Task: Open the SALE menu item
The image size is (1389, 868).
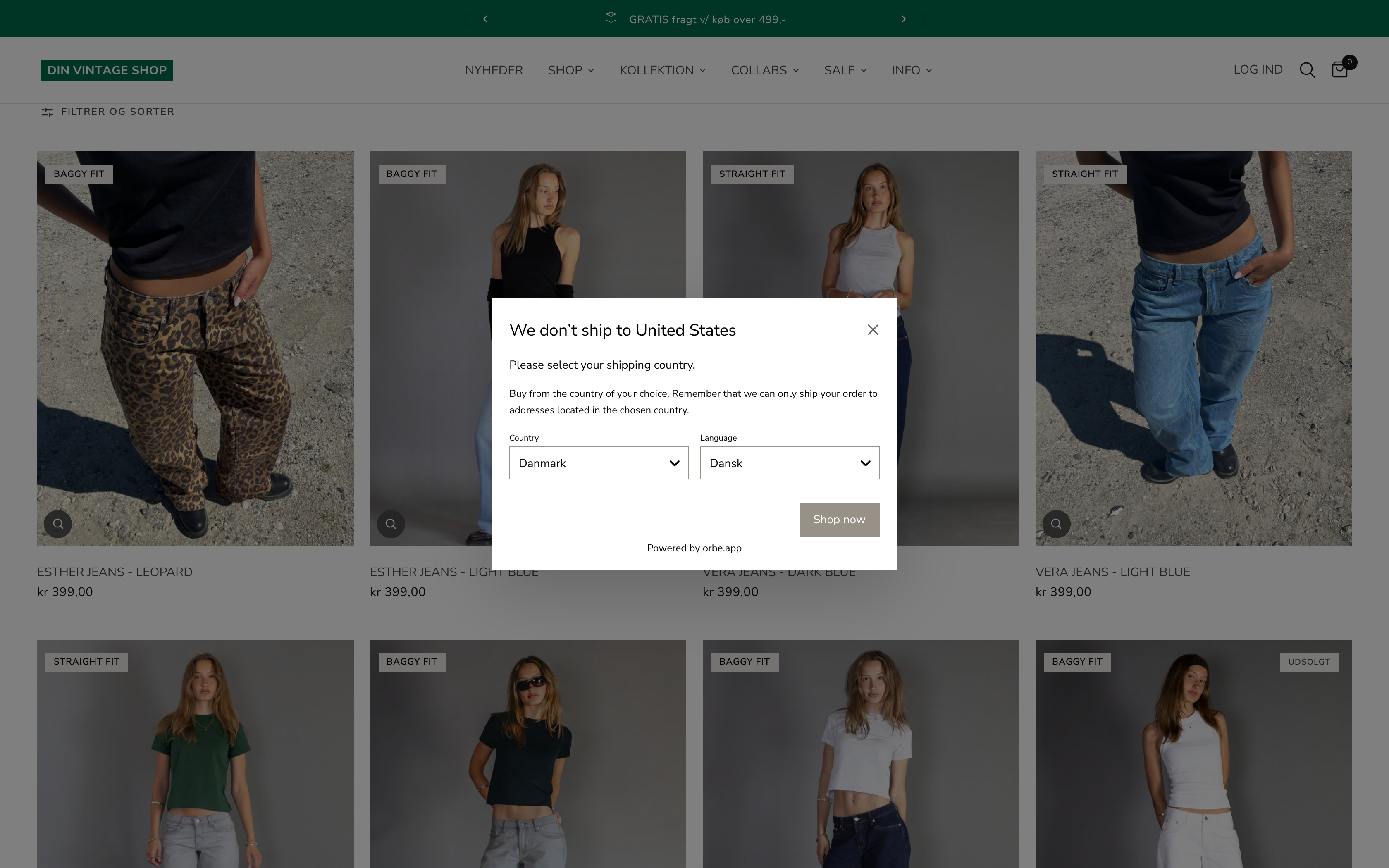Action: (x=844, y=70)
